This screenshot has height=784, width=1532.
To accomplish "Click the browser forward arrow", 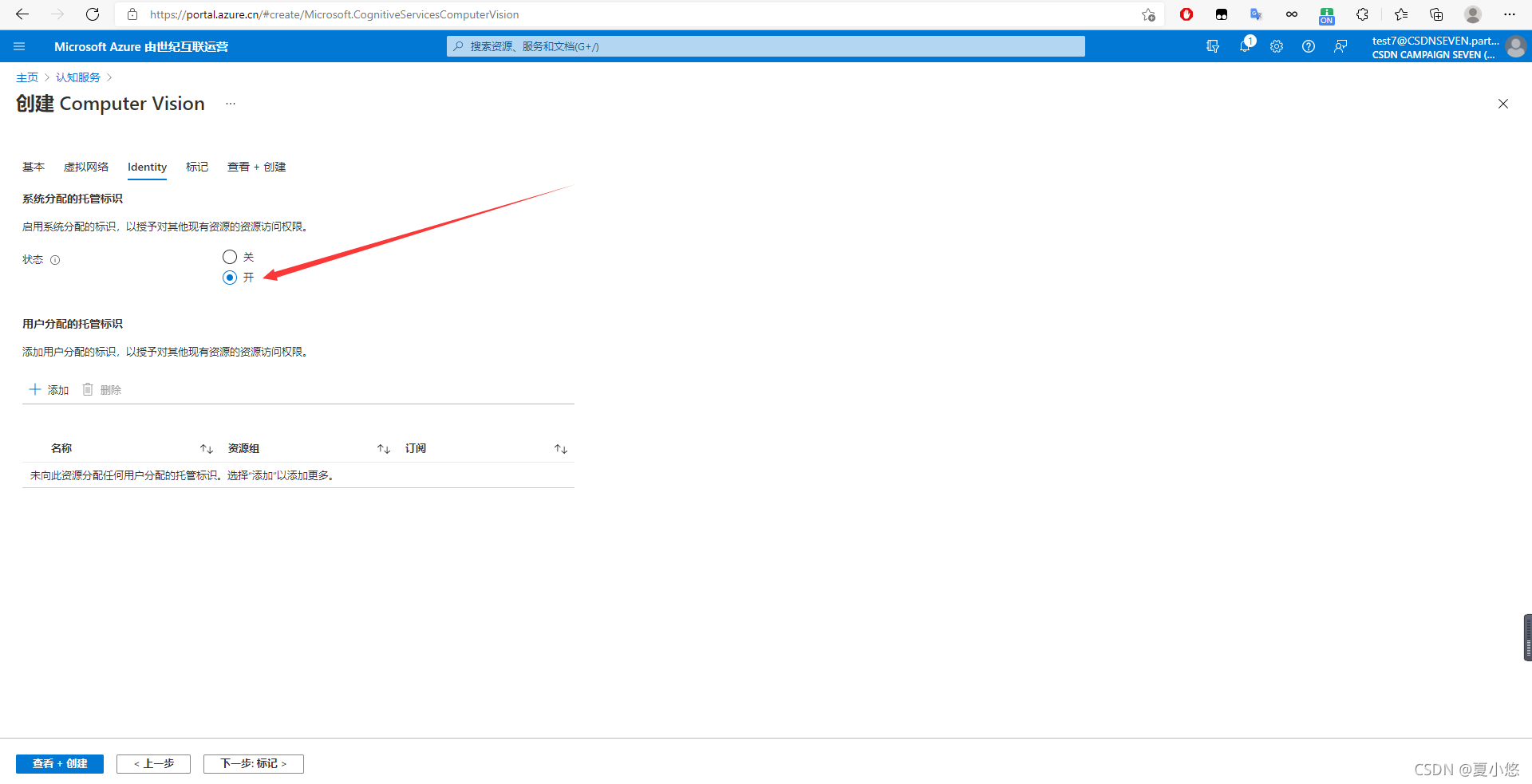I will [57, 14].
